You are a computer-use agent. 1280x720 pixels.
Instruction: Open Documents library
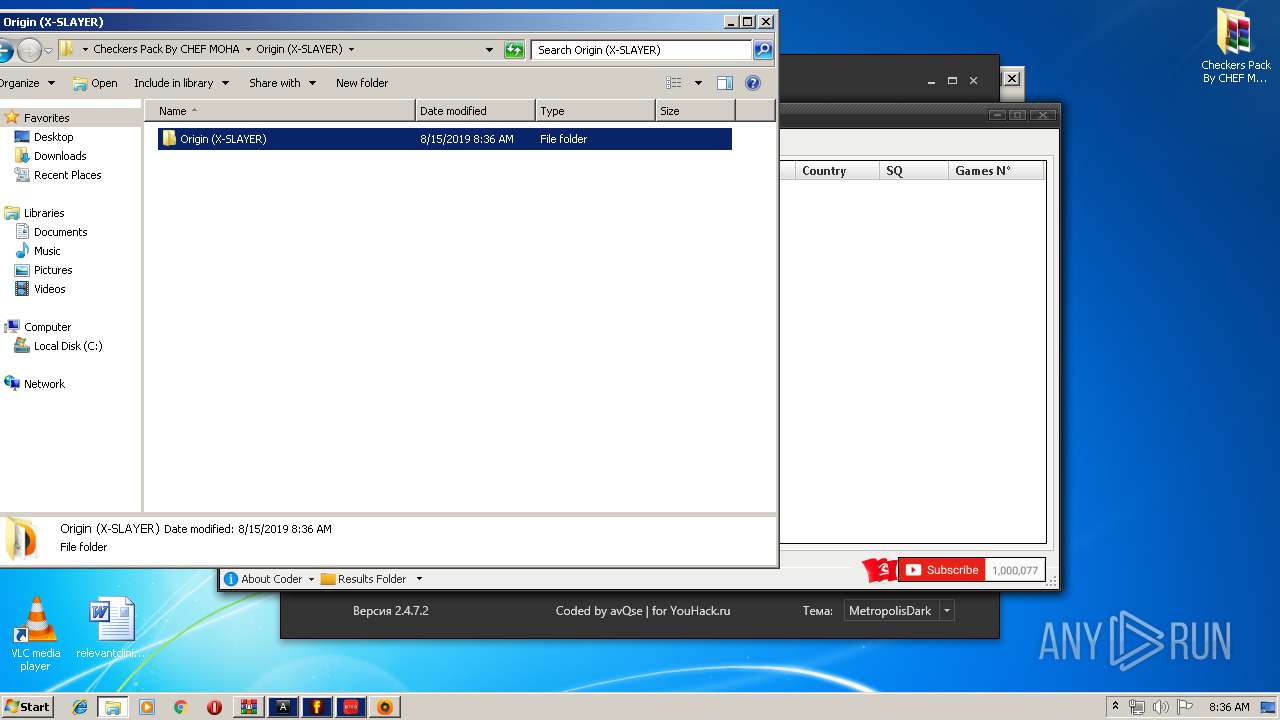pos(60,232)
